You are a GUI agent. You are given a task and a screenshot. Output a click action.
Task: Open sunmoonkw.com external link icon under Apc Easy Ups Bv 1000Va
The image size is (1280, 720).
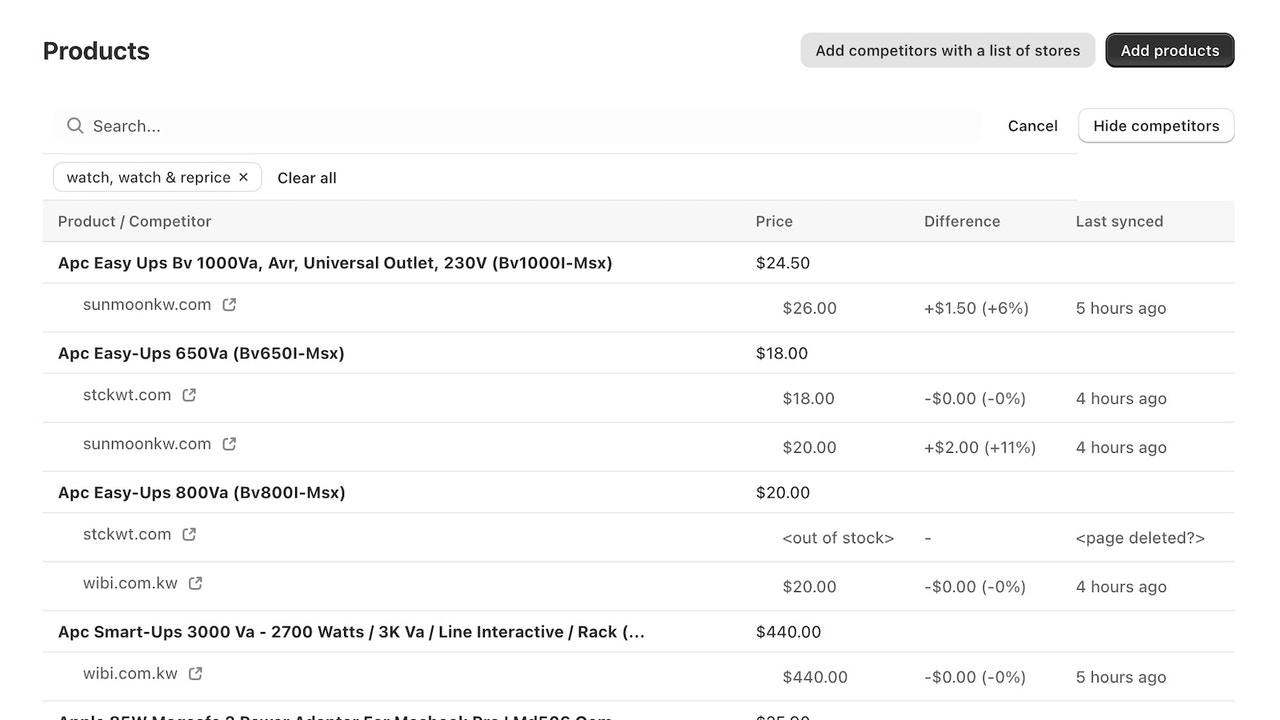229,305
